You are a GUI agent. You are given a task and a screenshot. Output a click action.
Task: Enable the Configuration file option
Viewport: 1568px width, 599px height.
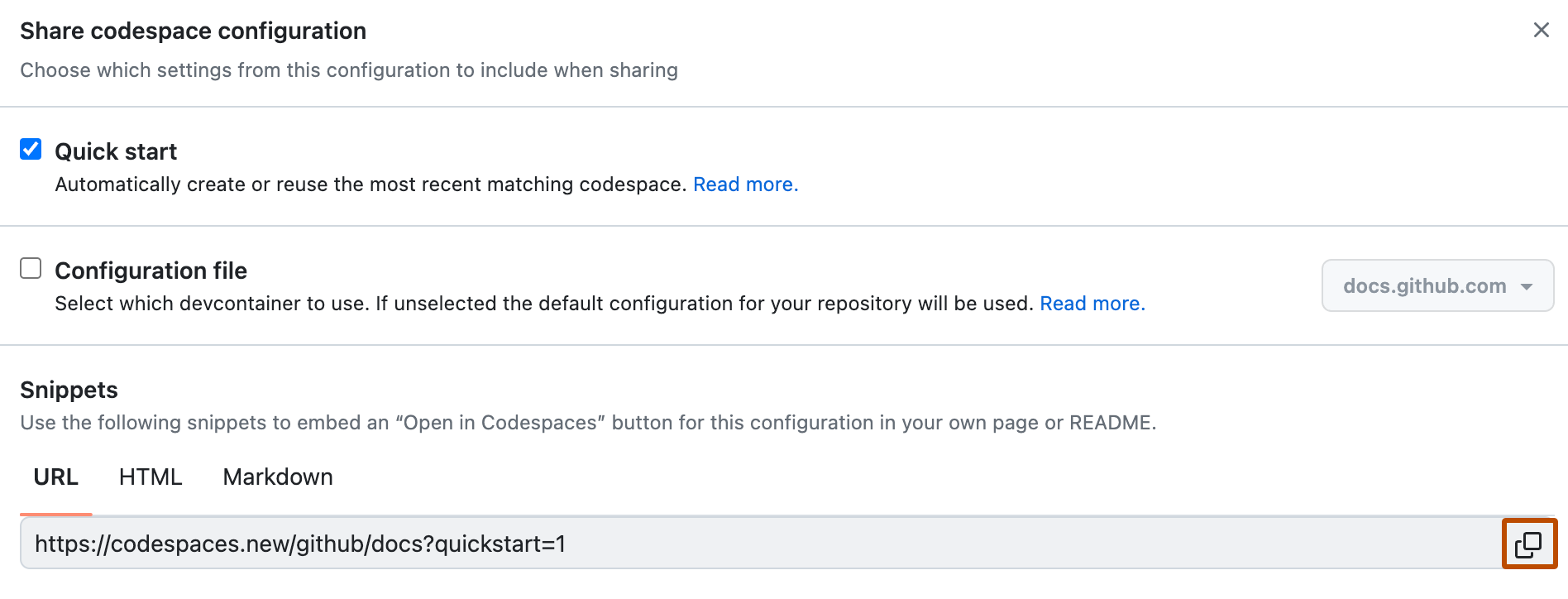[x=30, y=267]
